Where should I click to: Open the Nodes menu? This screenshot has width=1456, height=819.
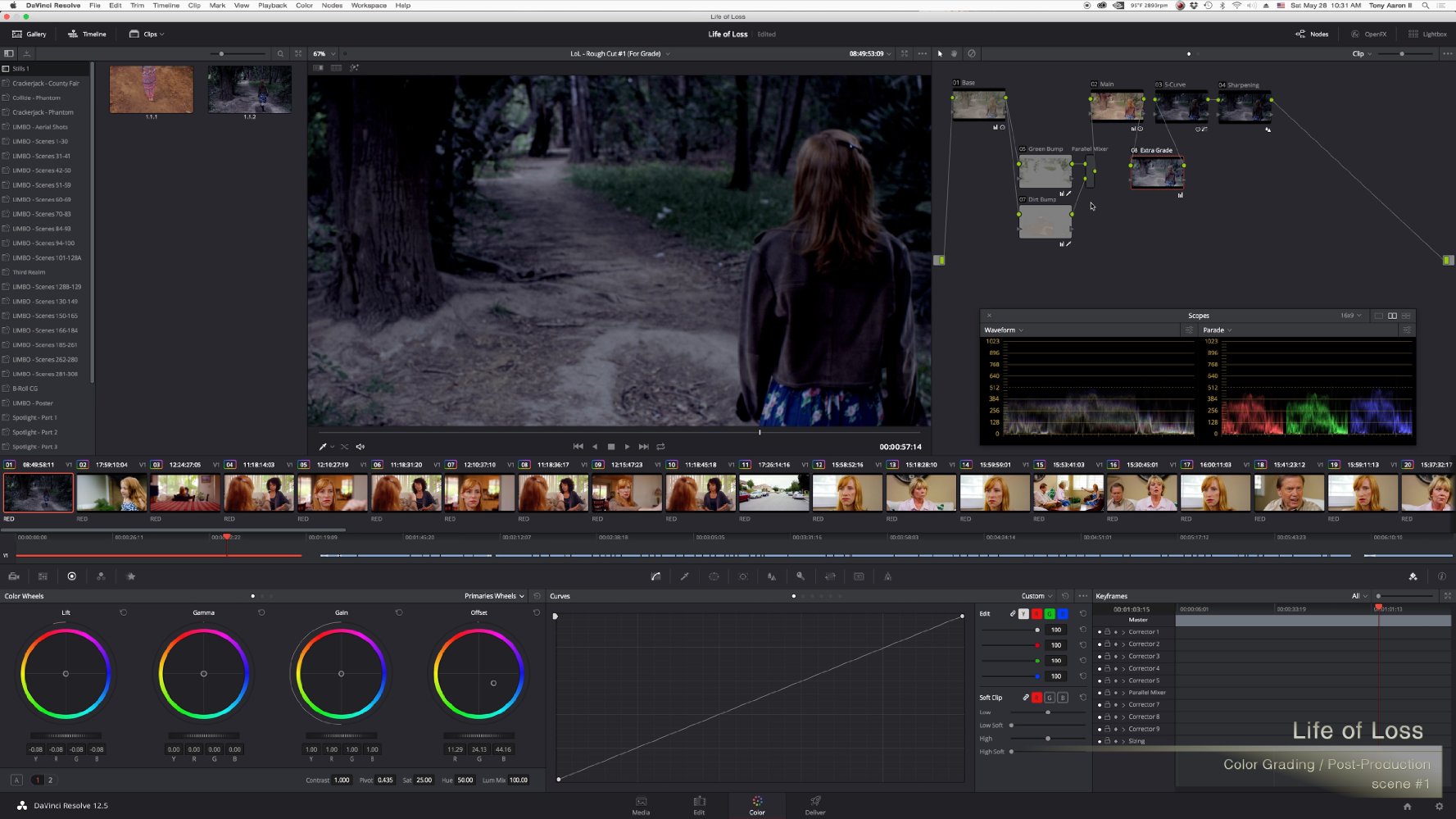pos(332,5)
